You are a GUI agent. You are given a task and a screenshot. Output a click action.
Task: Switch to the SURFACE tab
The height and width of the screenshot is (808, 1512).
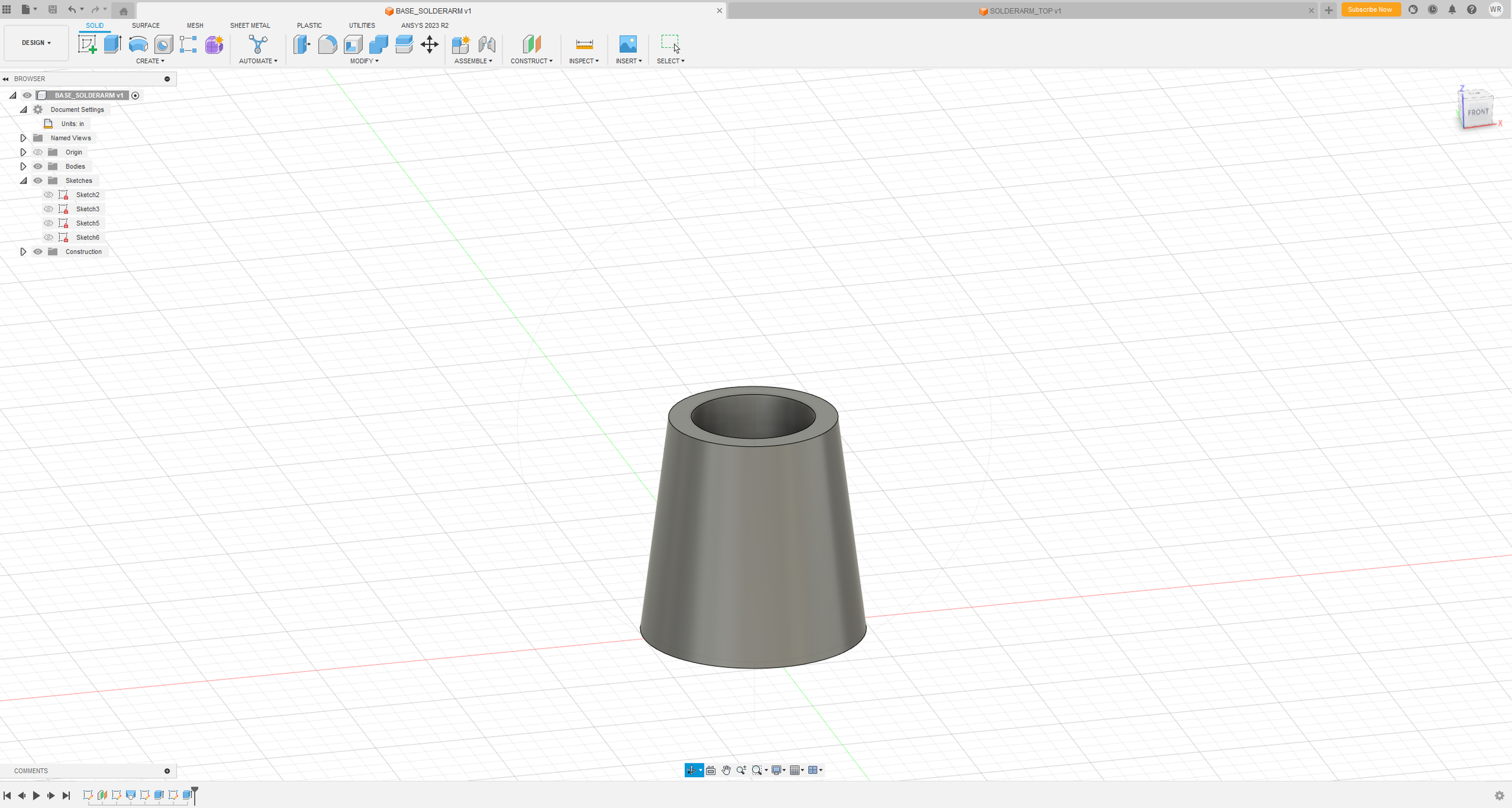[x=146, y=25]
